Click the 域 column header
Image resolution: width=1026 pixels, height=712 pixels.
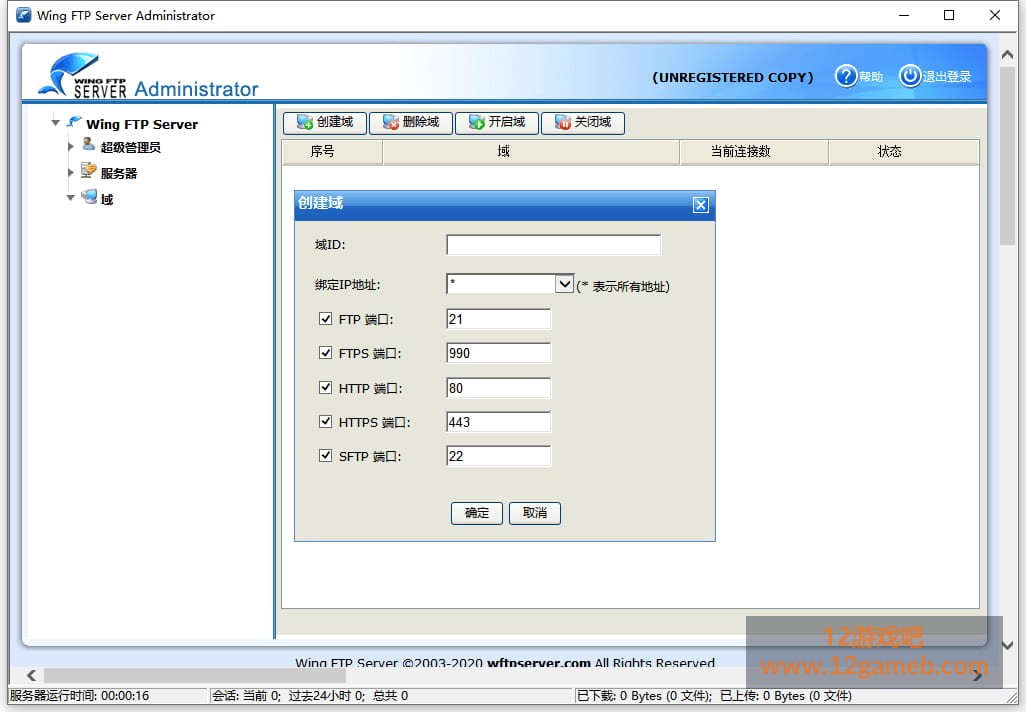[x=531, y=152]
